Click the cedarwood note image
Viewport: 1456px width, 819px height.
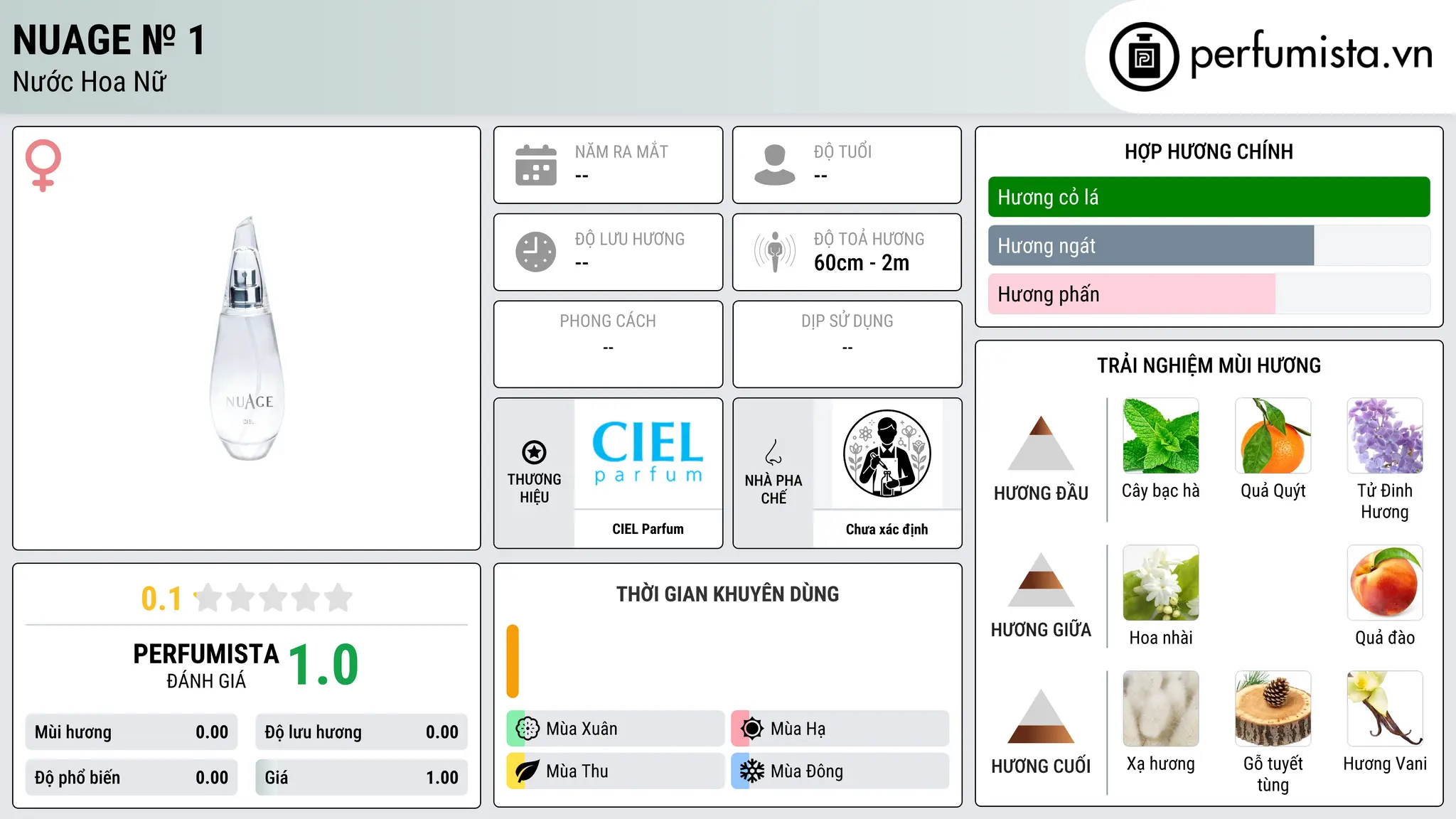[x=1273, y=709]
